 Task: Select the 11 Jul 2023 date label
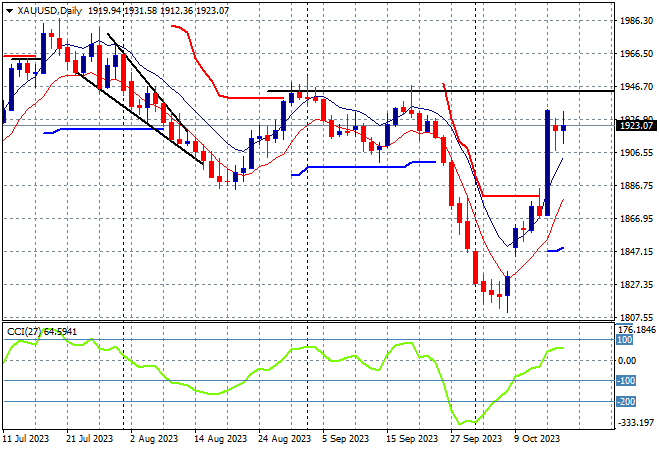click(x=28, y=438)
